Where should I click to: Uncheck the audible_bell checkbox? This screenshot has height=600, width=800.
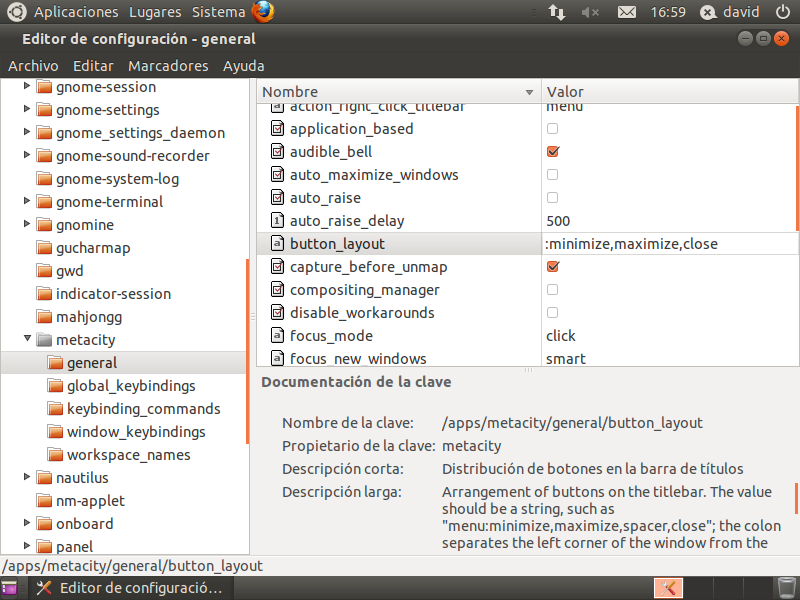(x=553, y=152)
